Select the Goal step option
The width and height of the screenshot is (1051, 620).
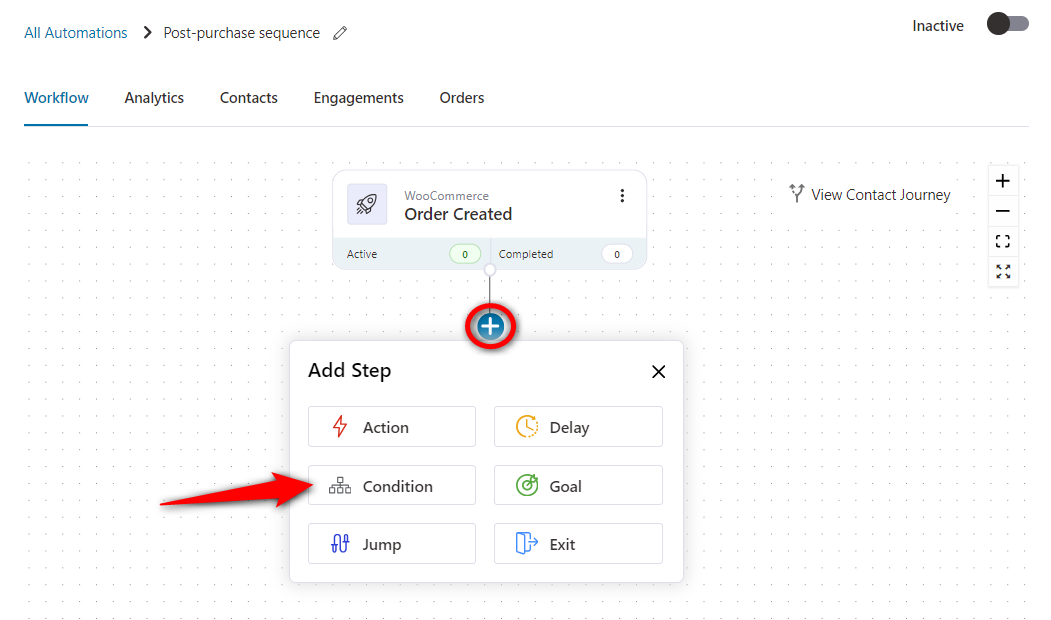click(x=577, y=486)
